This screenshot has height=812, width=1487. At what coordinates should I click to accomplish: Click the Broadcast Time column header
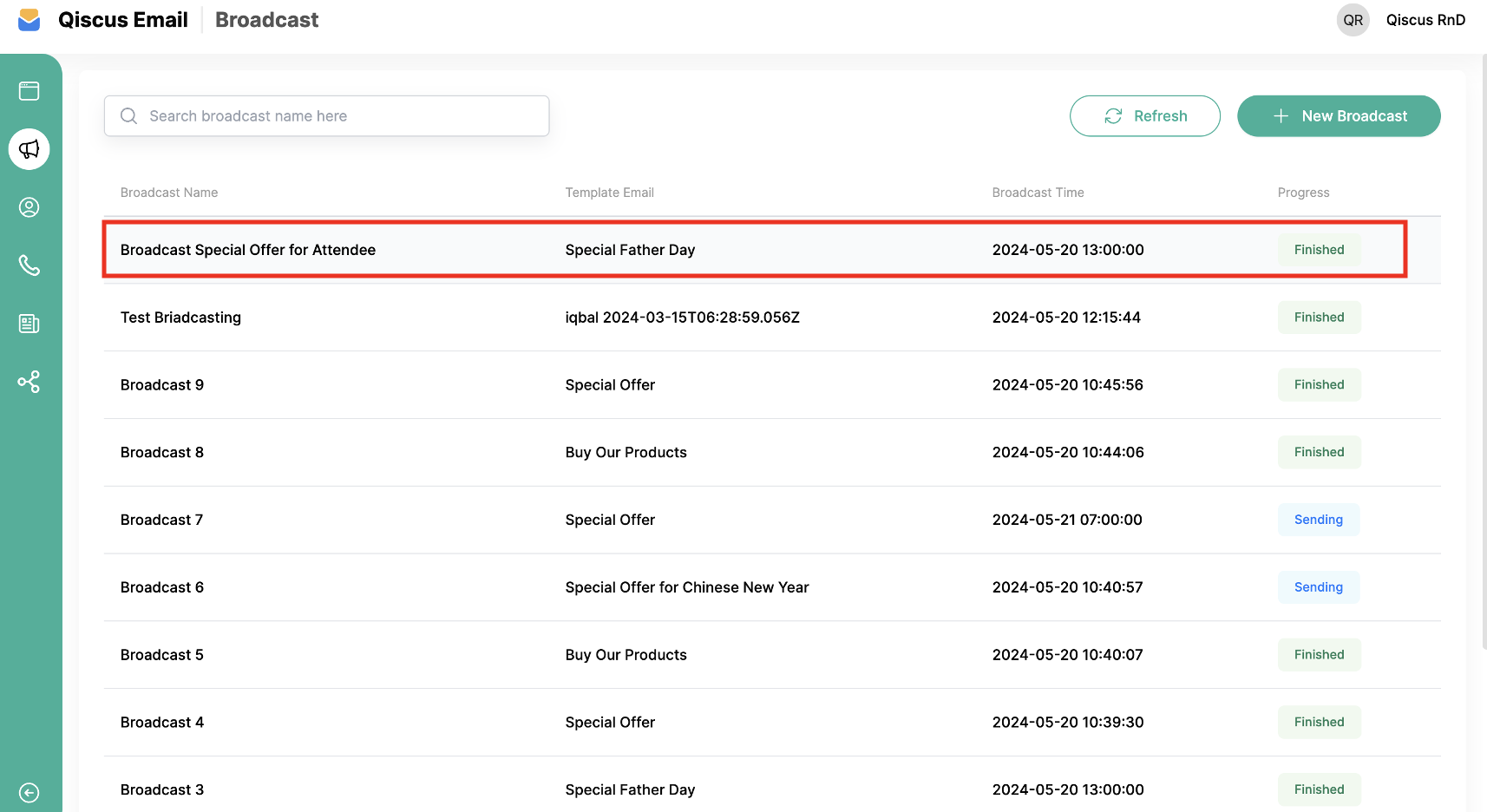pyautogui.click(x=1038, y=193)
